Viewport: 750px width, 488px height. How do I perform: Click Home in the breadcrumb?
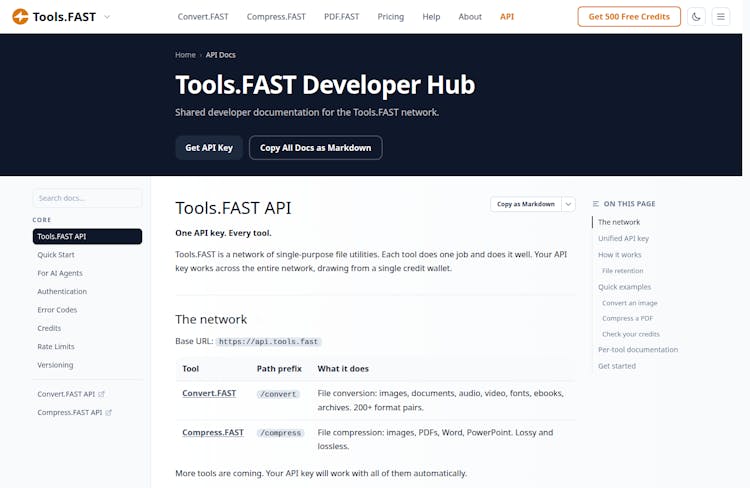tap(185, 55)
